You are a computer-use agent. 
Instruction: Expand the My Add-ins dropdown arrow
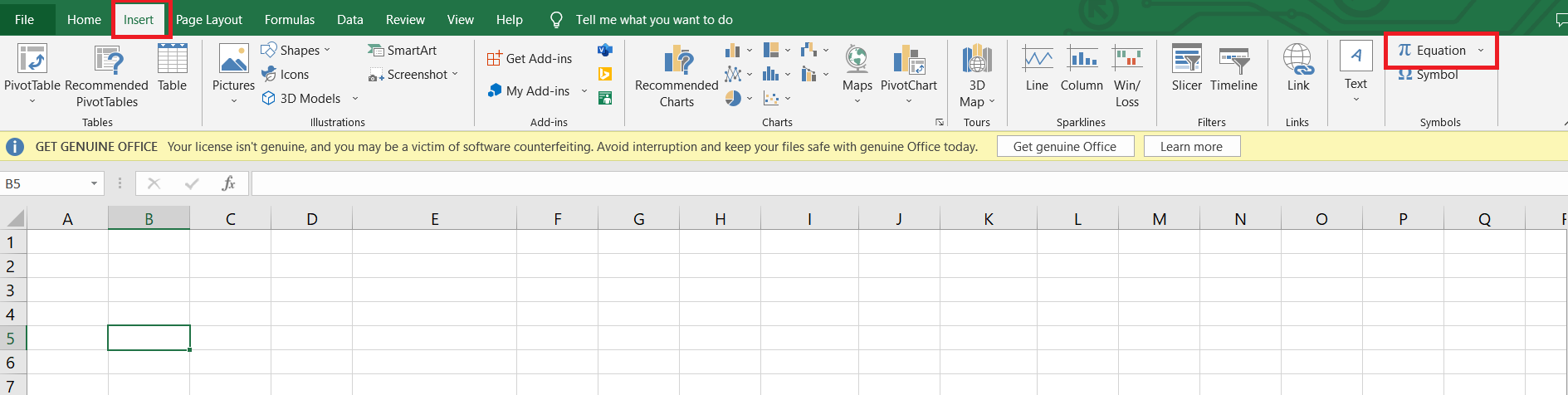pos(584,91)
